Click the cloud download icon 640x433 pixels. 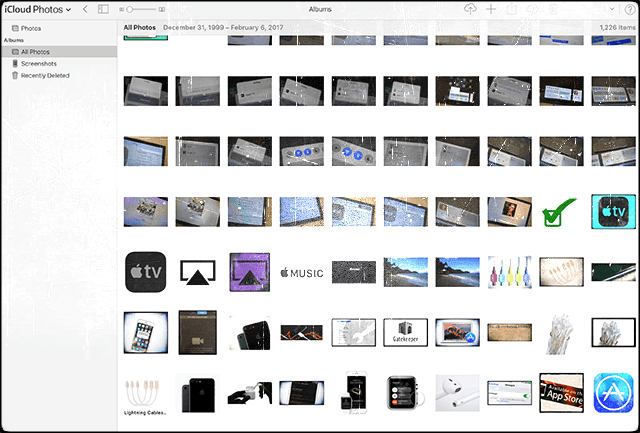pos(530,9)
